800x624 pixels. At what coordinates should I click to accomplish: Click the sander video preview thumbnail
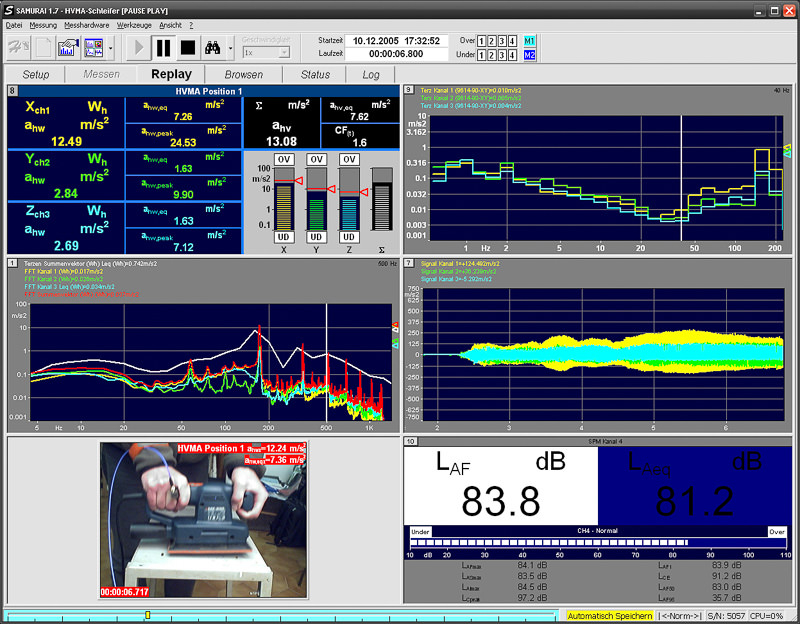(203, 520)
